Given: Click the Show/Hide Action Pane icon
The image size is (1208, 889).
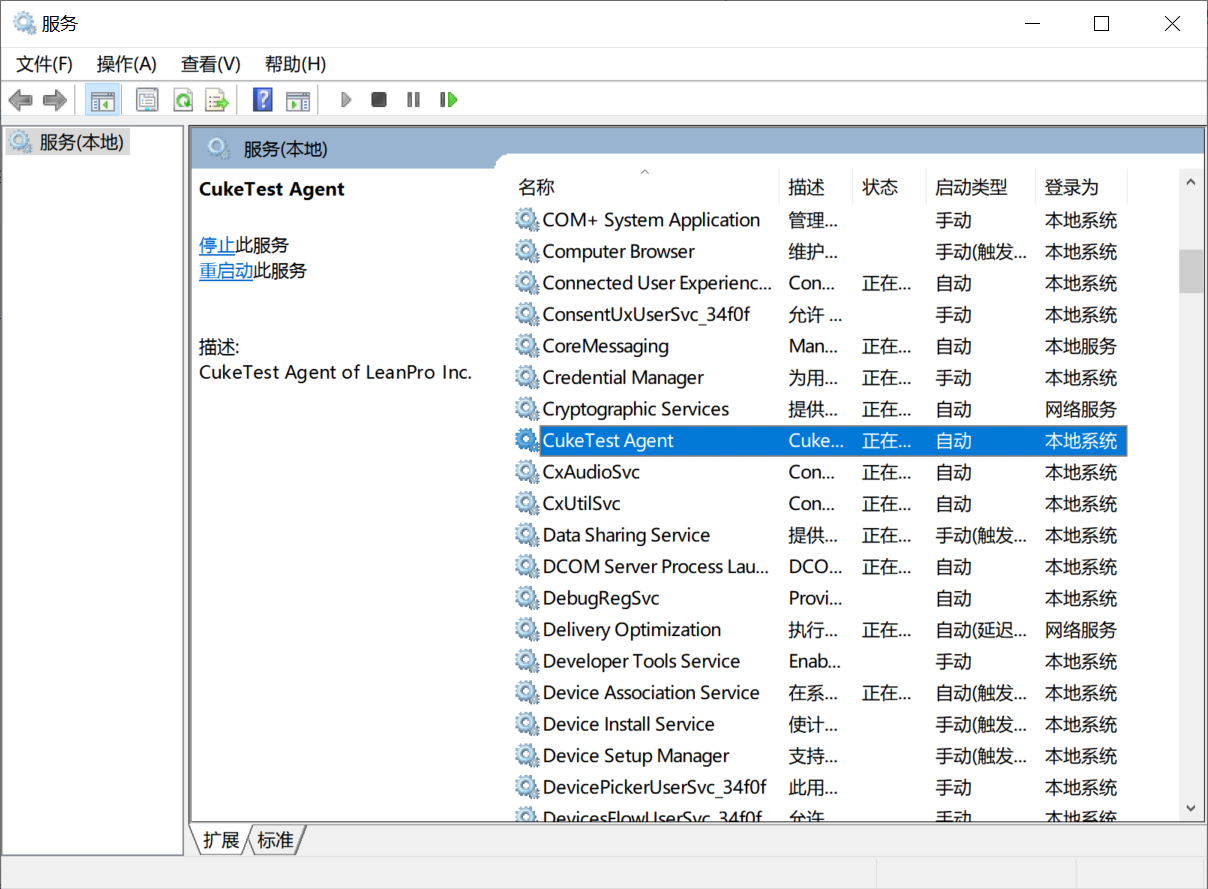Looking at the screenshot, I should pos(297,100).
